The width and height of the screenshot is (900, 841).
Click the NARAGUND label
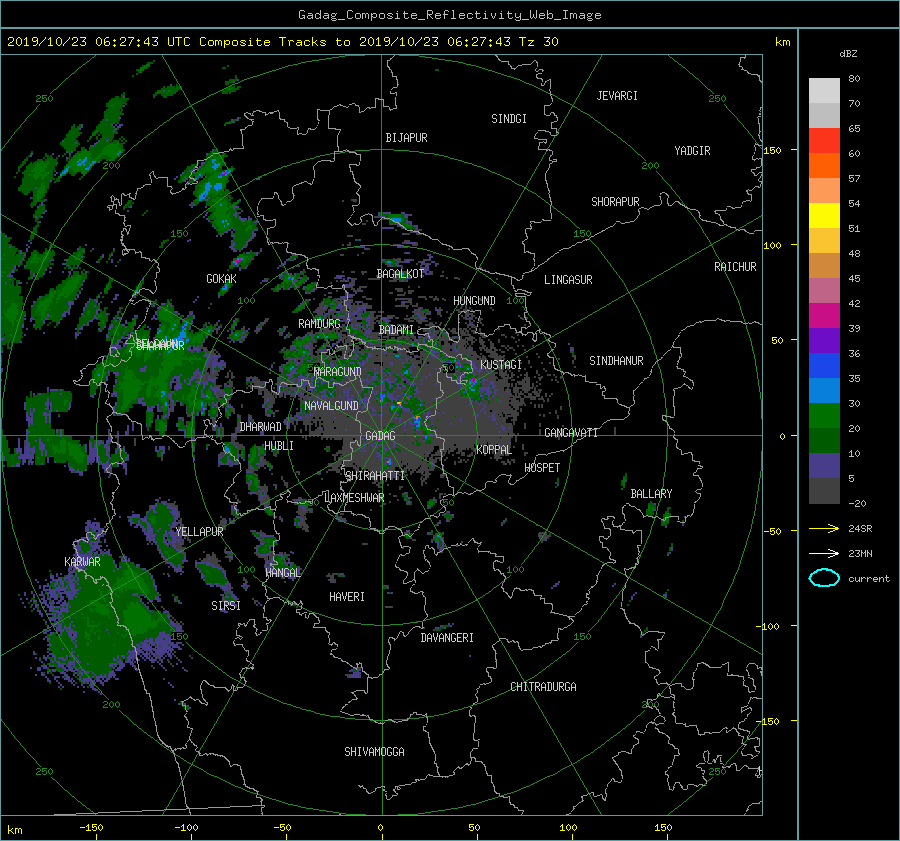click(x=338, y=372)
